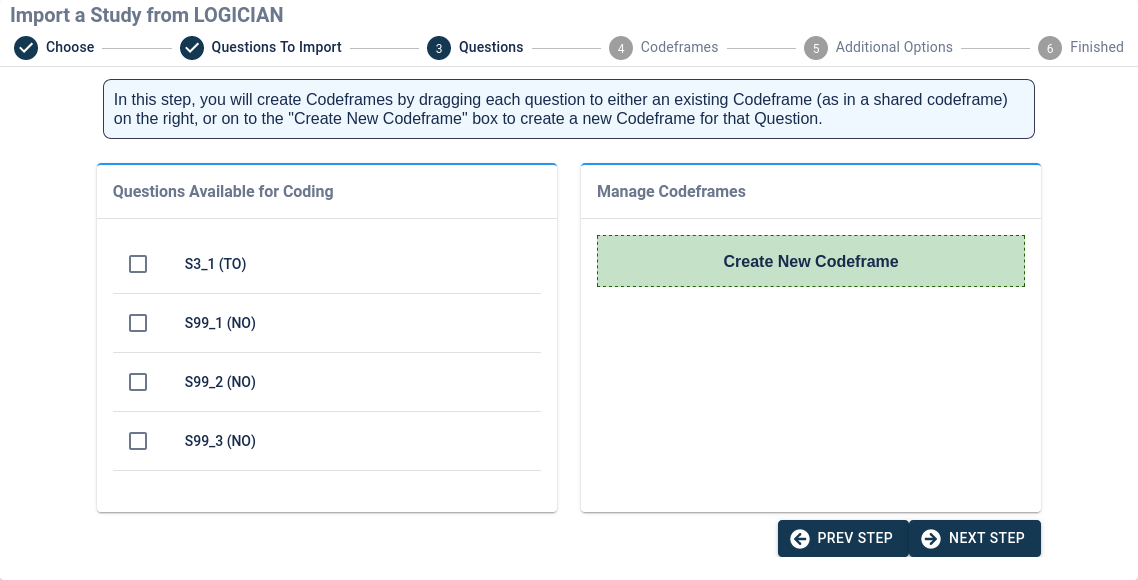Click the checkmark icon on Questions To Import step
The width and height of the screenshot is (1138, 580).
[190, 47]
